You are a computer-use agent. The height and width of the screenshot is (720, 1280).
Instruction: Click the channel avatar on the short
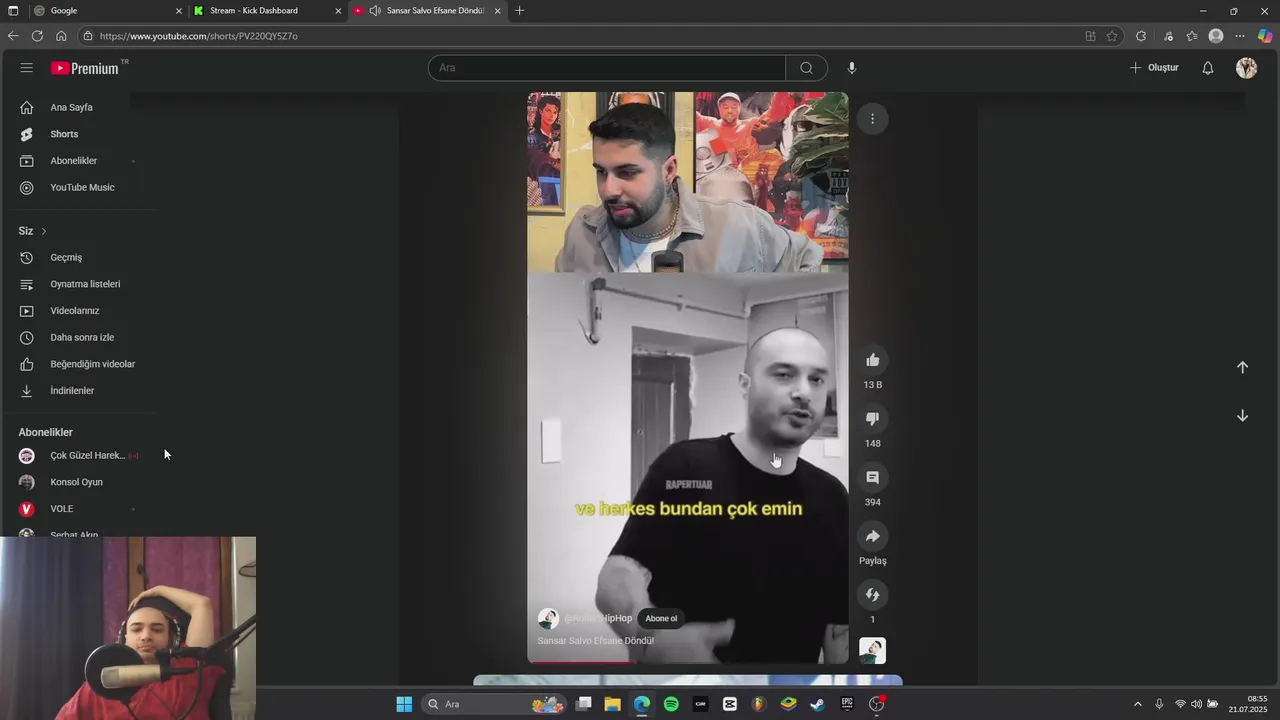click(x=548, y=618)
